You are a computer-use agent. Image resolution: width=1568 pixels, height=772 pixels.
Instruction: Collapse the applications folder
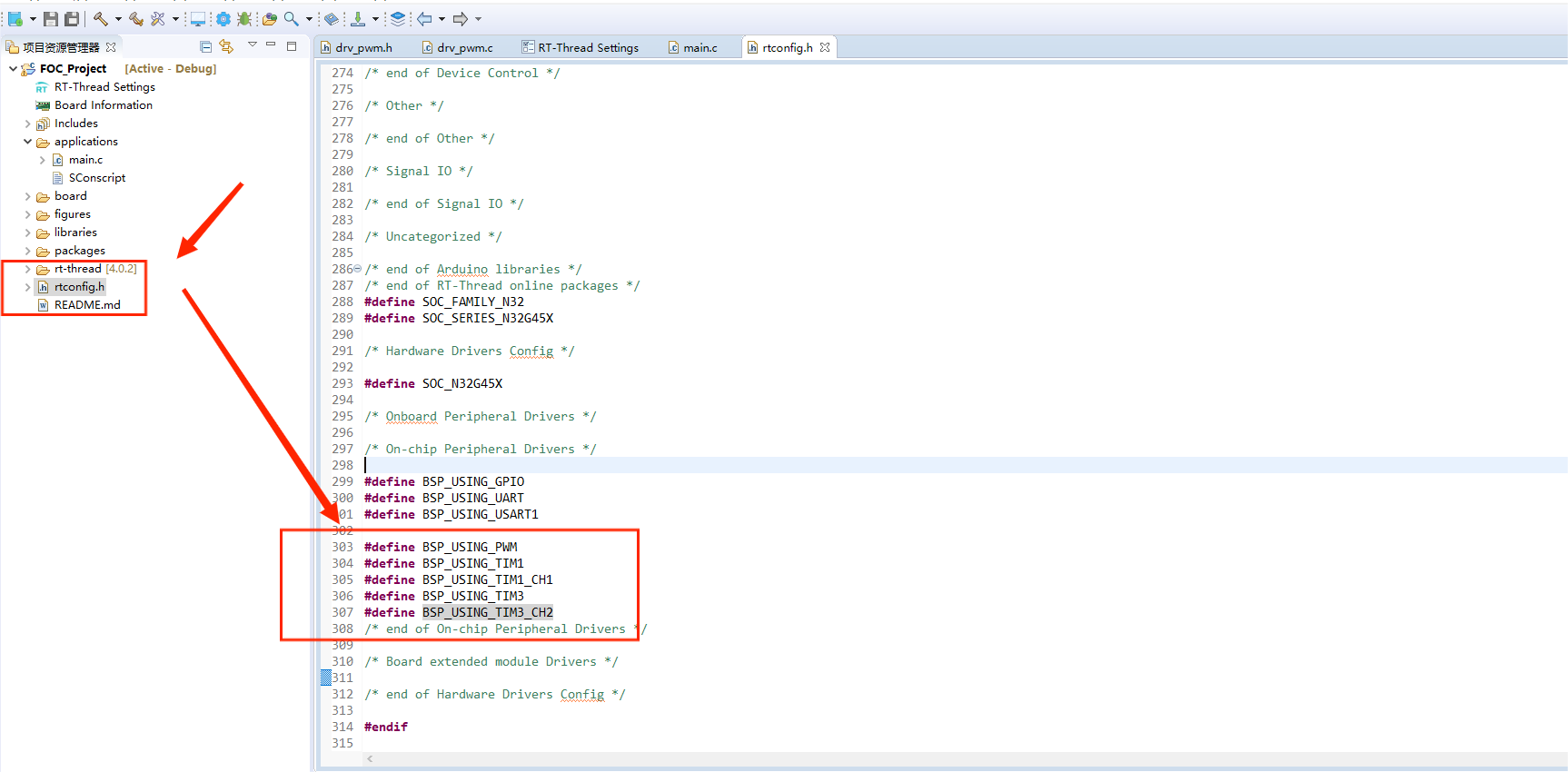tap(27, 142)
